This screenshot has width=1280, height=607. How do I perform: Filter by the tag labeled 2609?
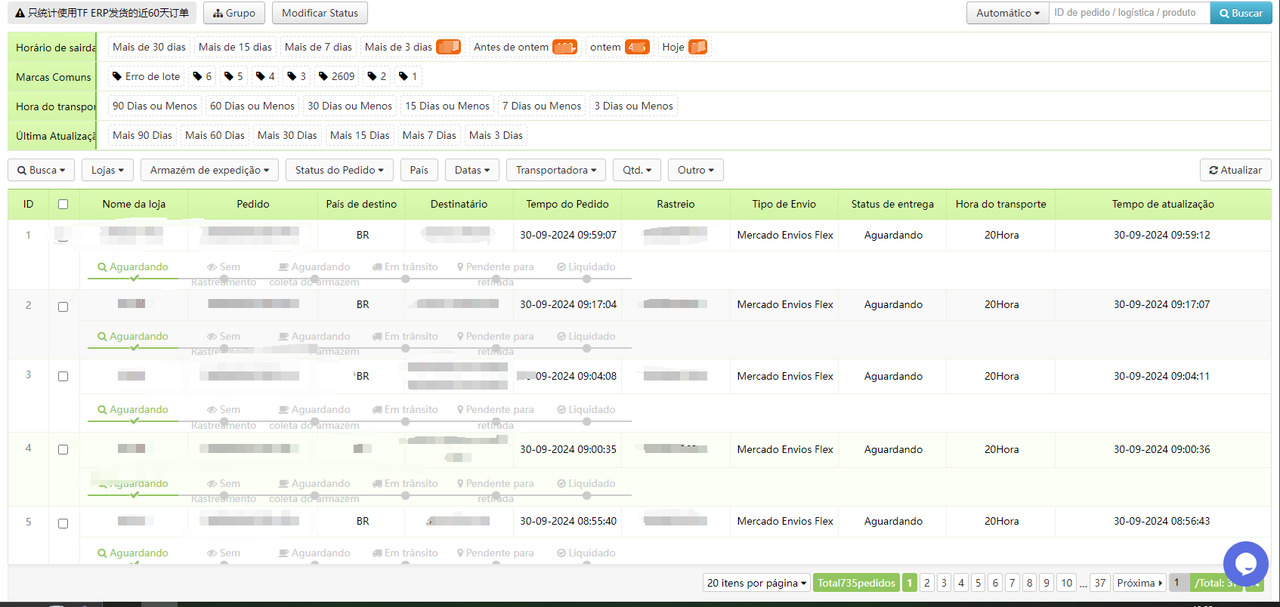tap(336, 77)
